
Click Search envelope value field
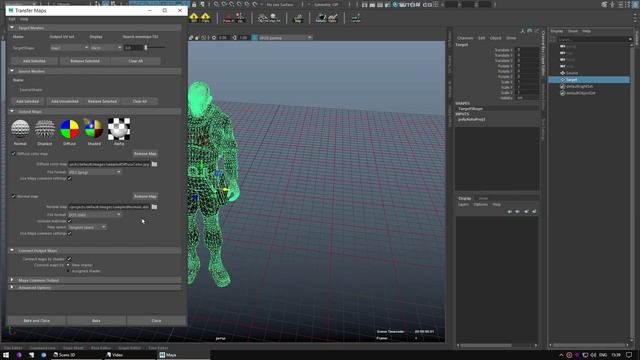133,48
